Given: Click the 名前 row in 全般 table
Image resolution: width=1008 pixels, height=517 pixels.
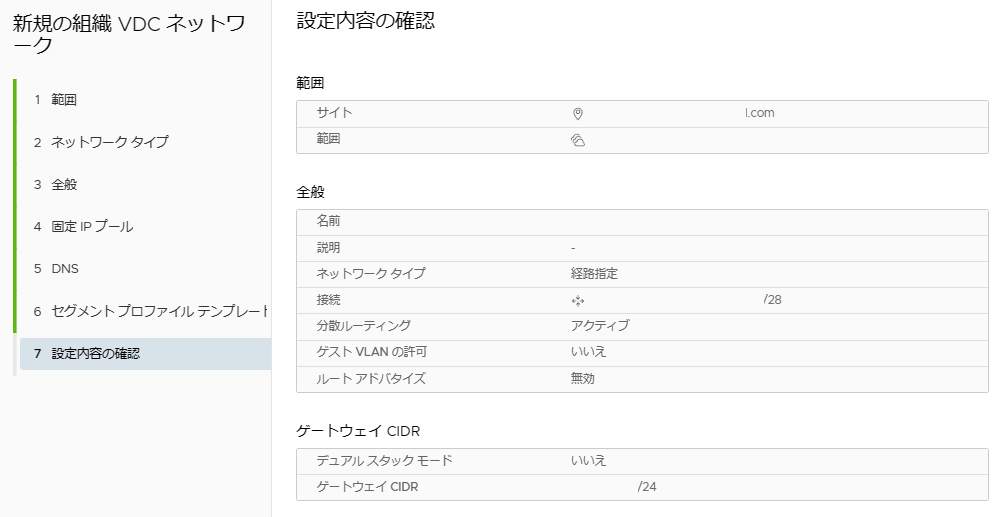Looking at the screenshot, I should pyautogui.click(x=329, y=221).
